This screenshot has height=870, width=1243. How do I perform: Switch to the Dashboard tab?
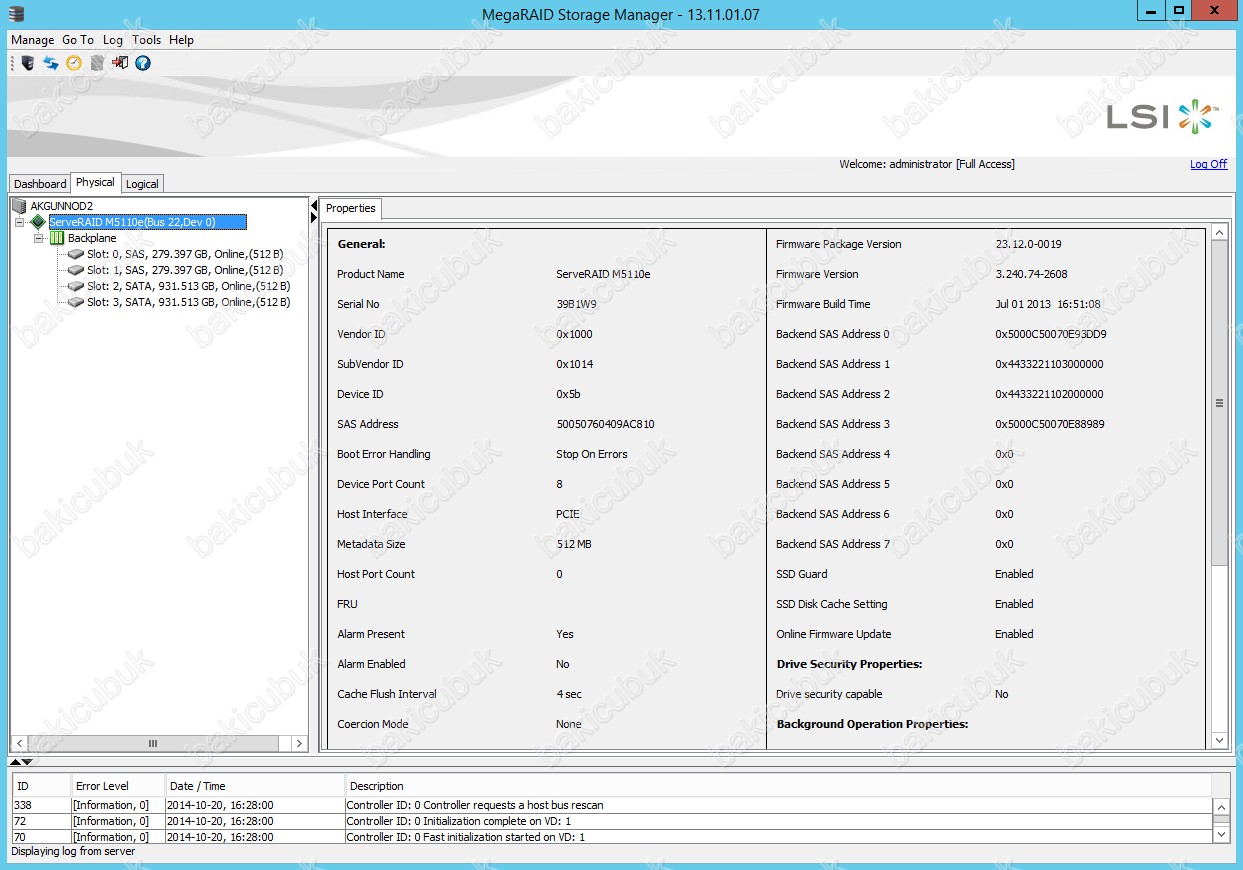(x=40, y=184)
